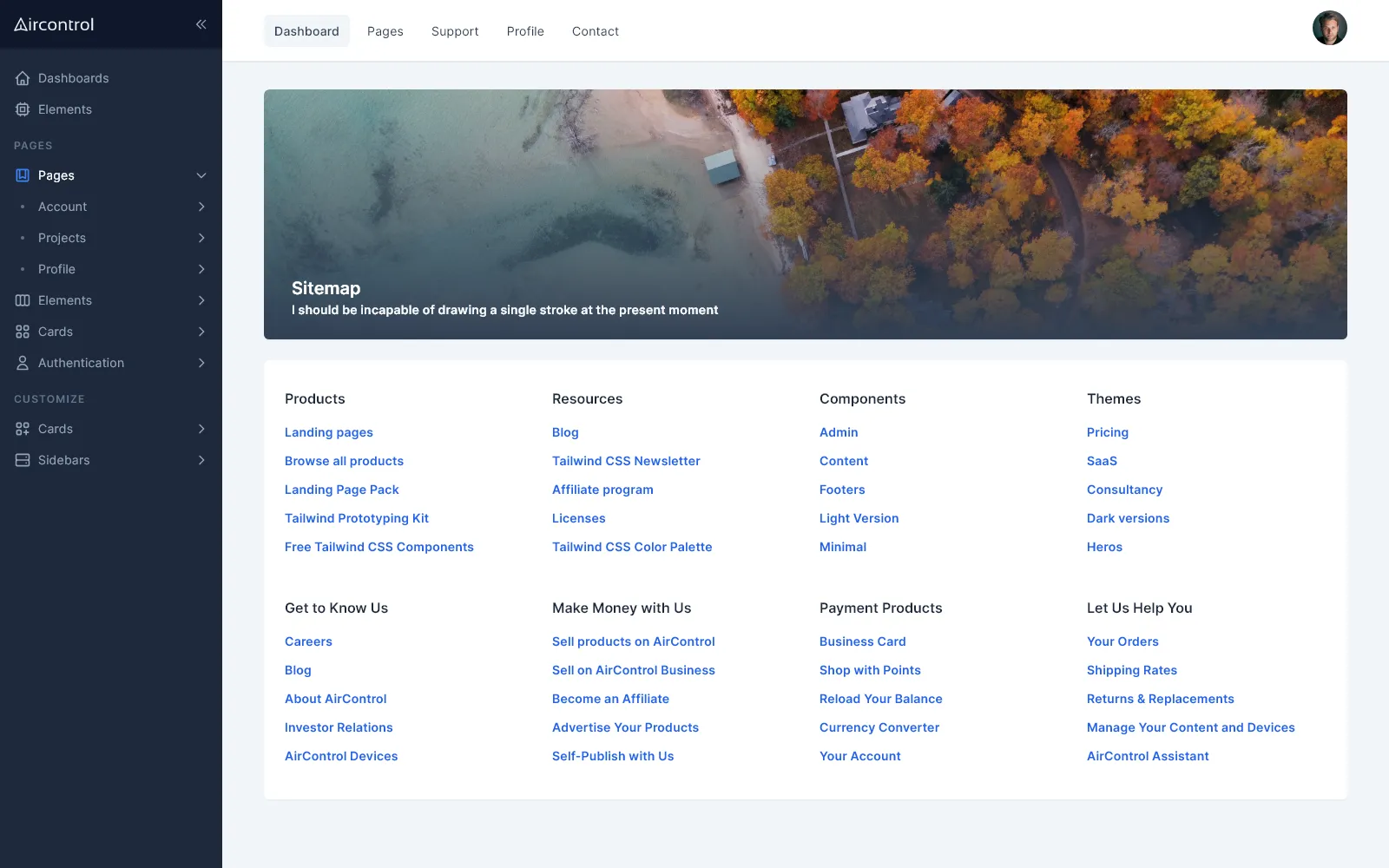Image resolution: width=1389 pixels, height=868 pixels.
Task: Click the Pages book icon in the sidebar
Action: pyautogui.click(x=23, y=175)
